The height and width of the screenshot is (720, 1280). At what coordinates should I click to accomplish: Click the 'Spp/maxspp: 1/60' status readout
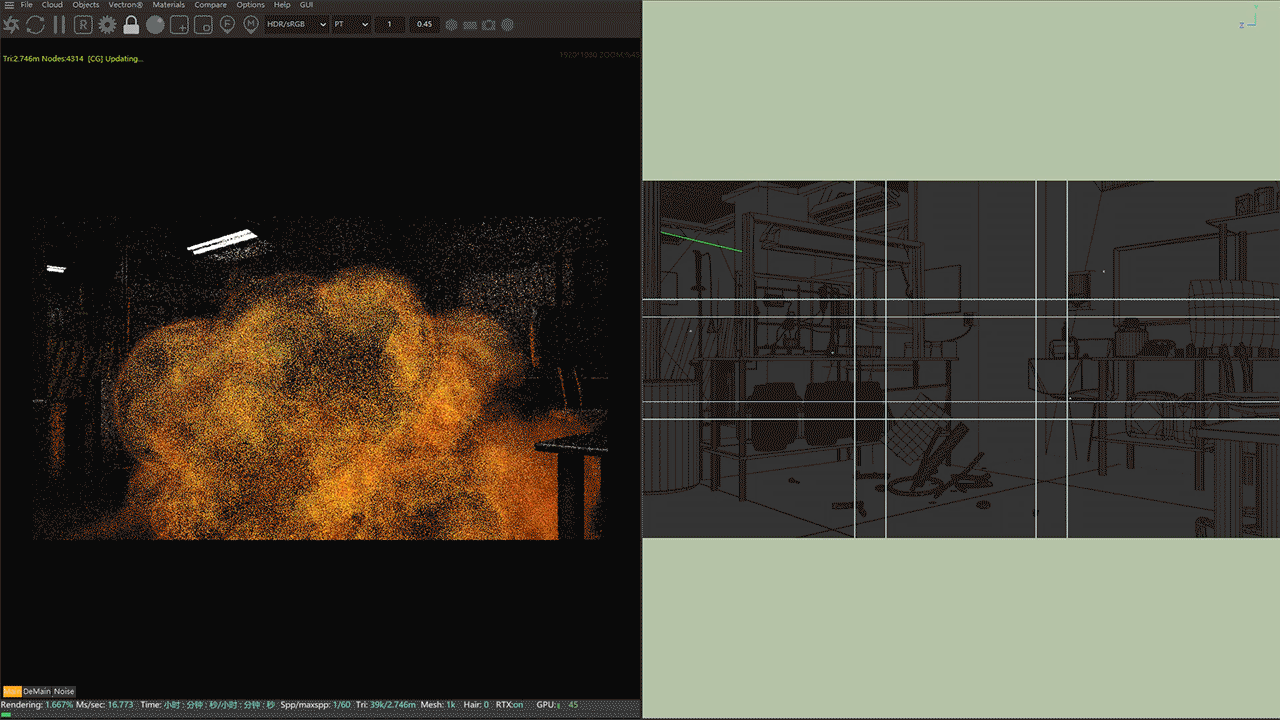(315, 705)
